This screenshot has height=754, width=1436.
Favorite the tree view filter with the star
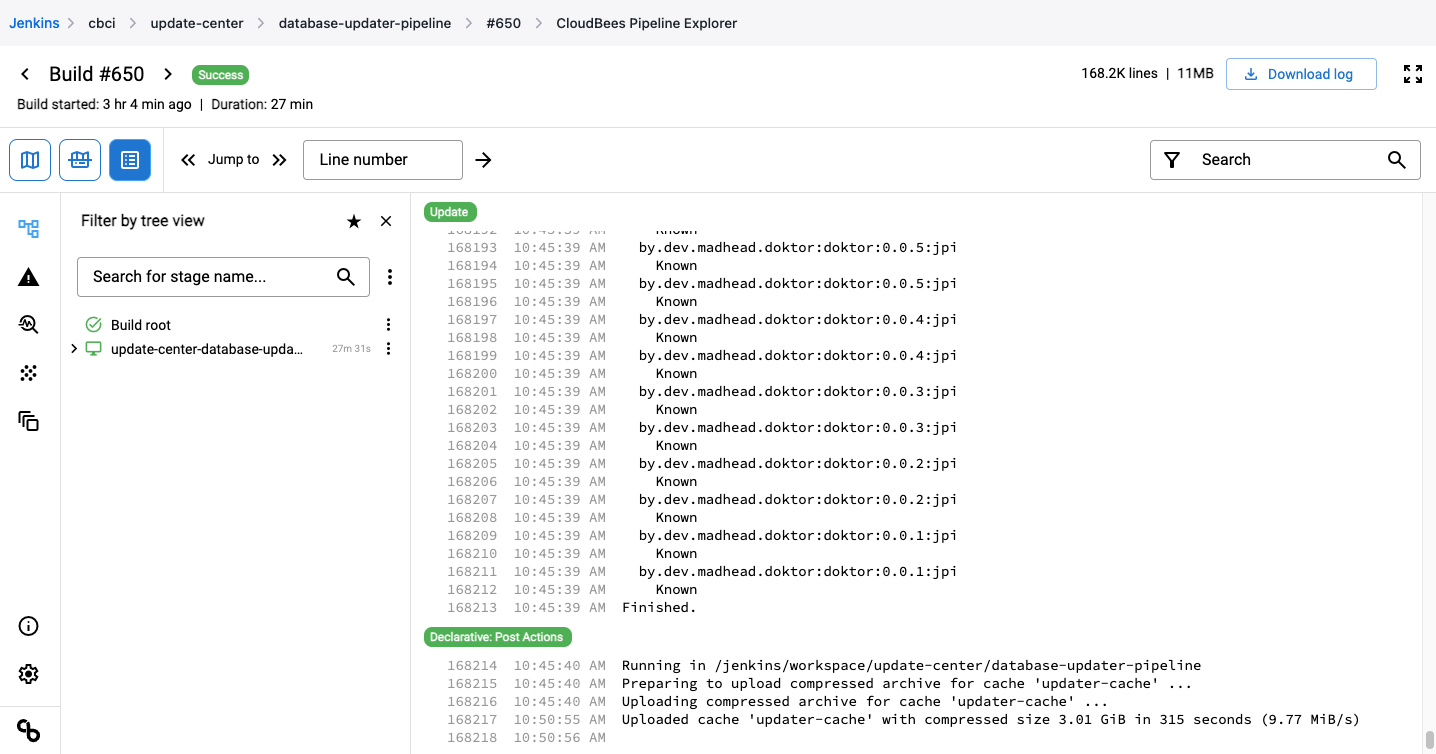354,221
